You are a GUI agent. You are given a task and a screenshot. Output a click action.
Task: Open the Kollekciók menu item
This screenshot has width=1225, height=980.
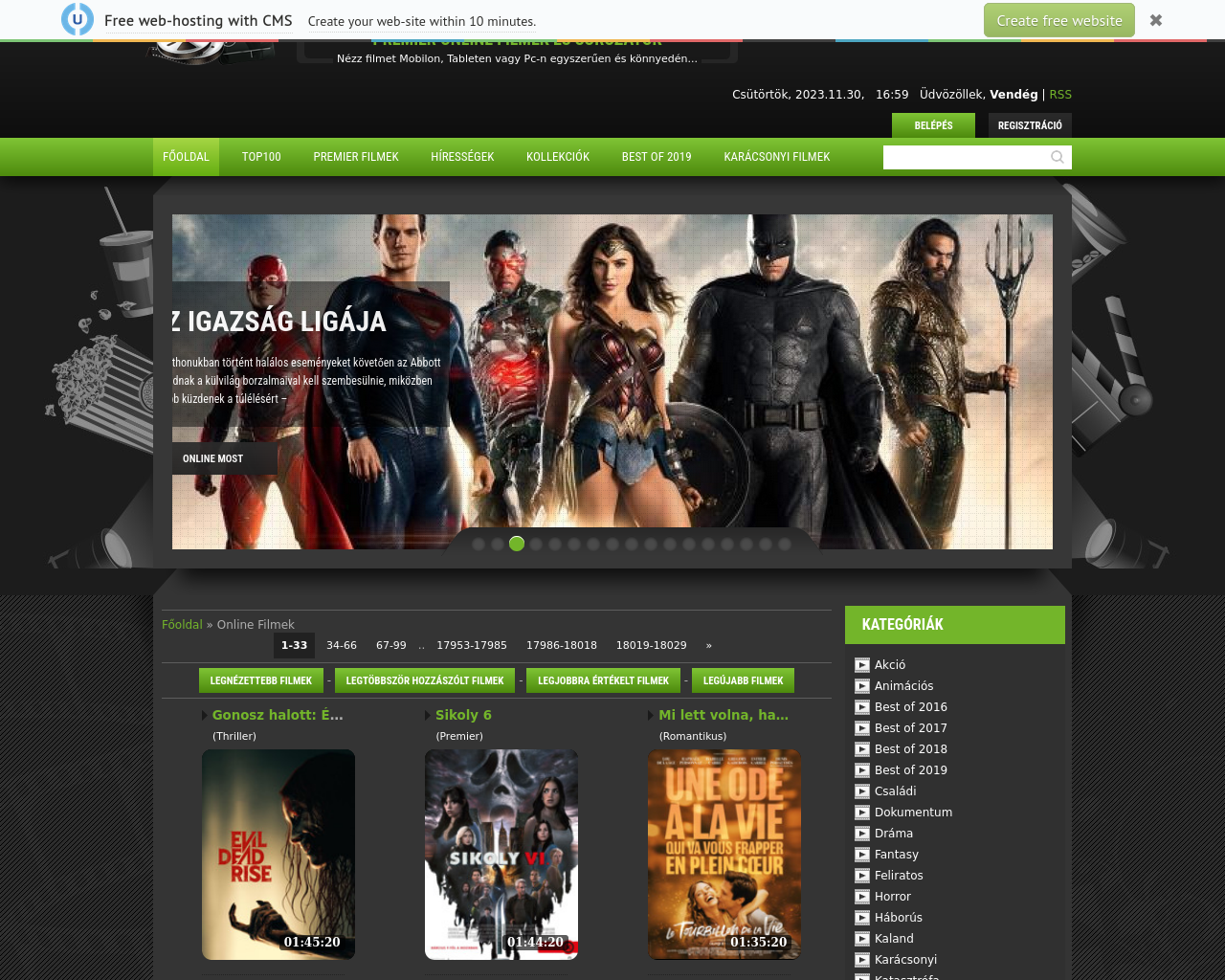tap(558, 157)
